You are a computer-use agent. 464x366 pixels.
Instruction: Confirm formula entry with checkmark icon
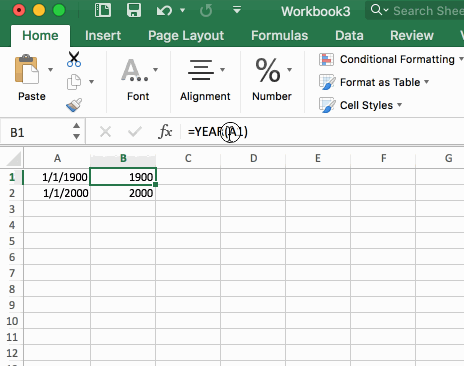click(135, 132)
